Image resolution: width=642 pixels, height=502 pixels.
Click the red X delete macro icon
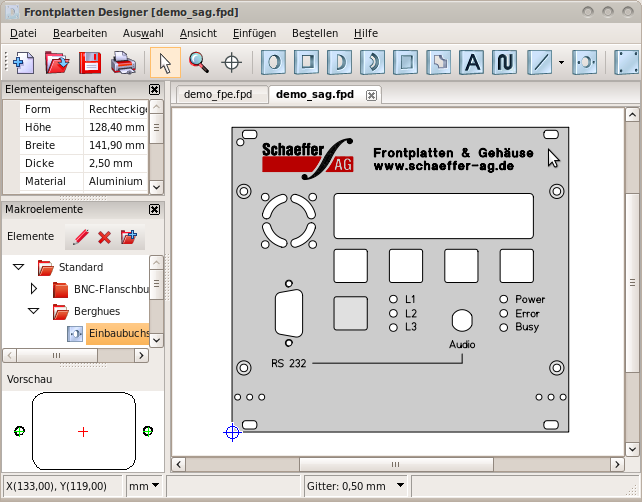104,237
